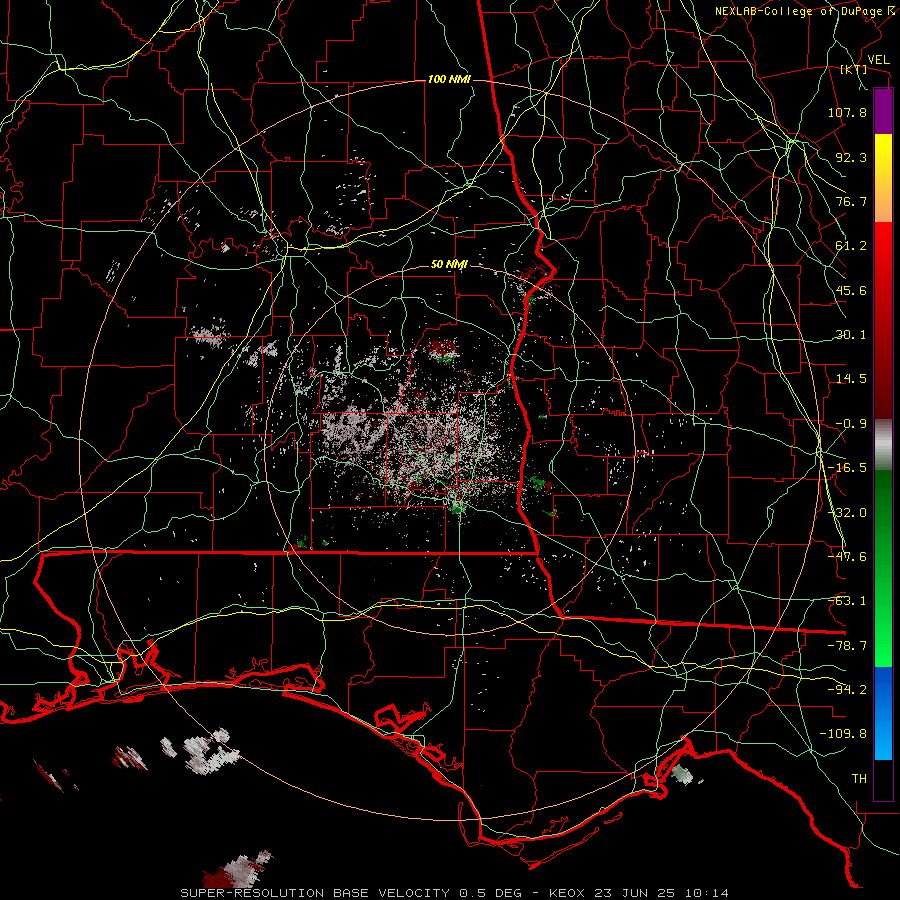
Task: Pick the blue segment of color bar
Action: [x=883, y=713]
